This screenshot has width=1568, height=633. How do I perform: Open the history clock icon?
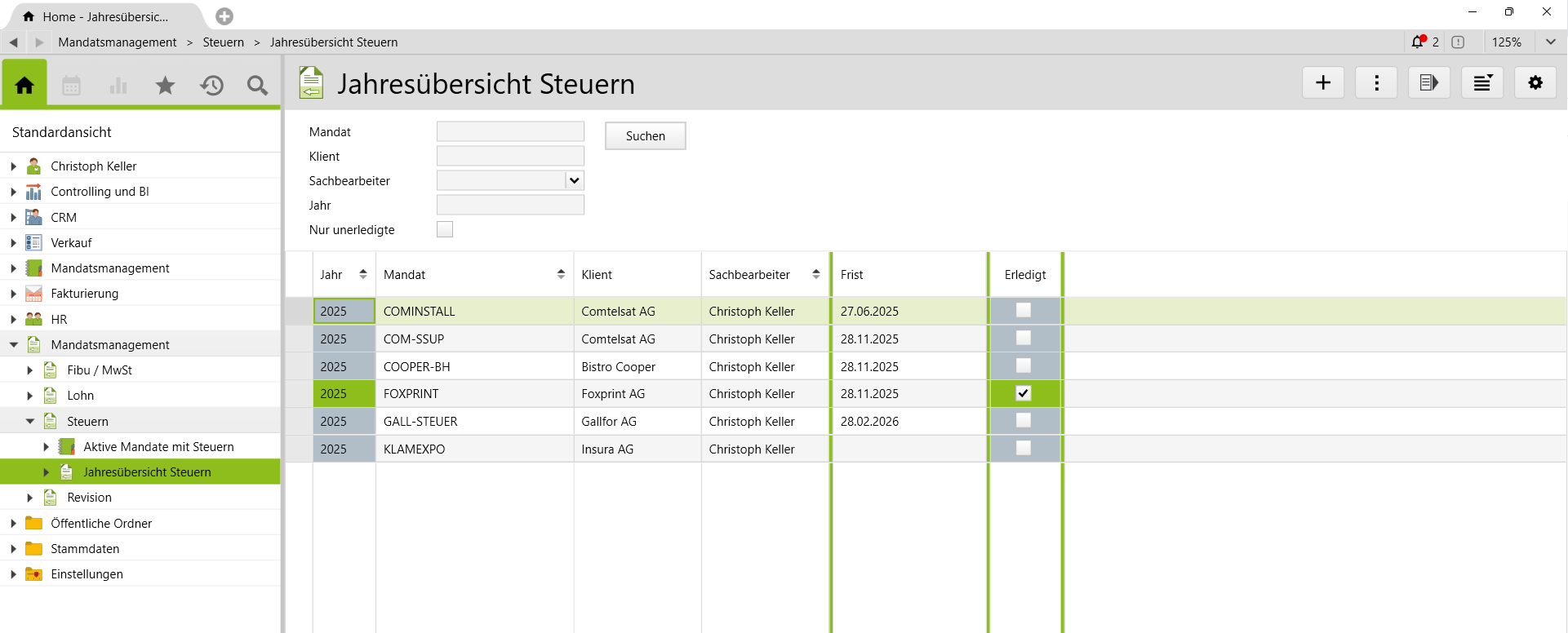(211, 85)
